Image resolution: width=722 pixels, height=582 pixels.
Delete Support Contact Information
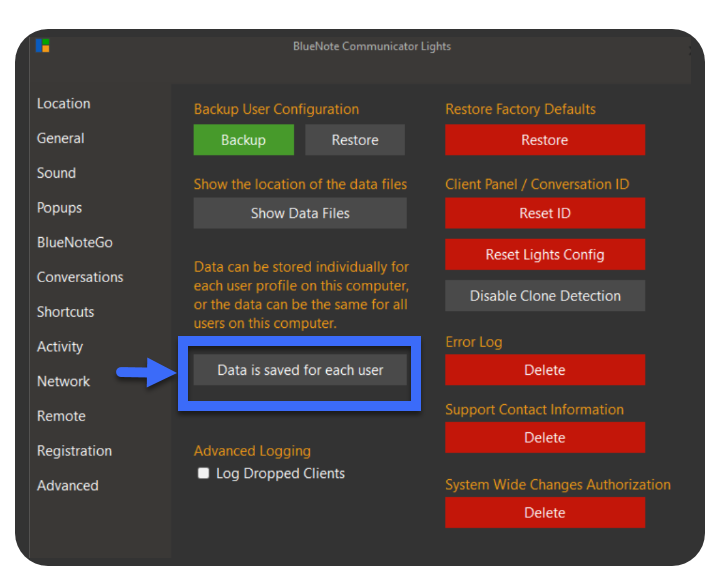545,437
